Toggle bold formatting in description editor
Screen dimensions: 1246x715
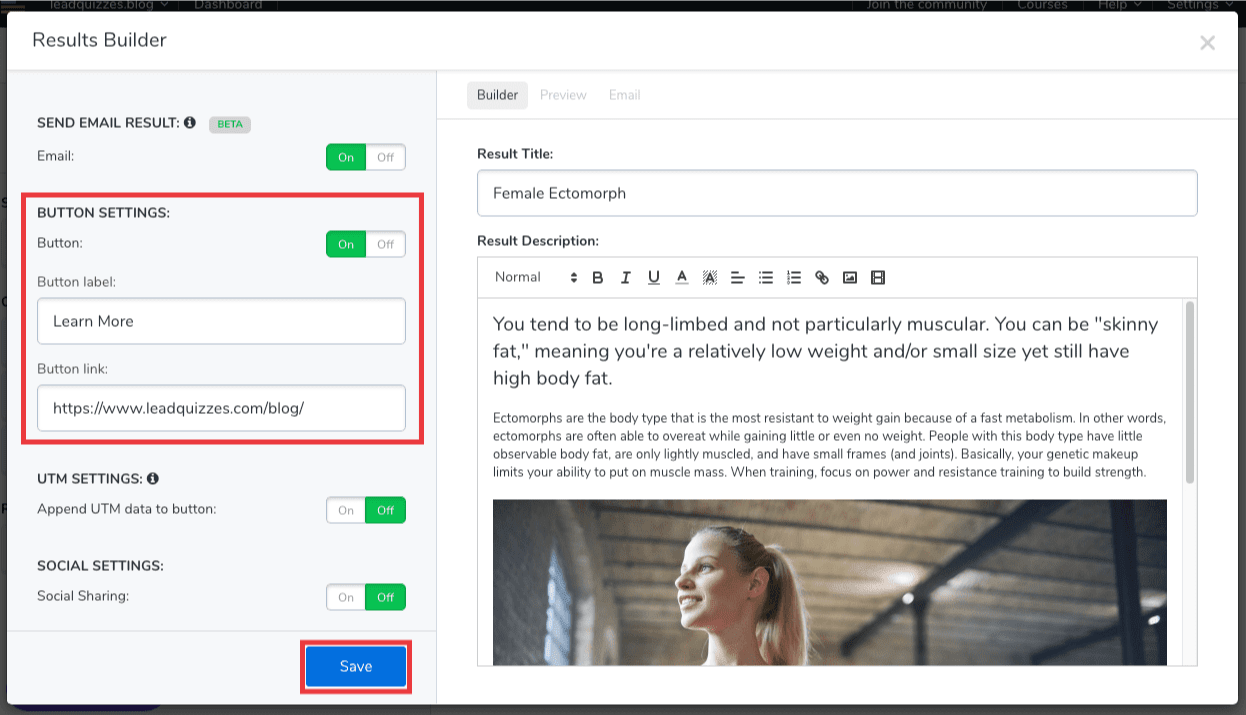click(598, 278)
